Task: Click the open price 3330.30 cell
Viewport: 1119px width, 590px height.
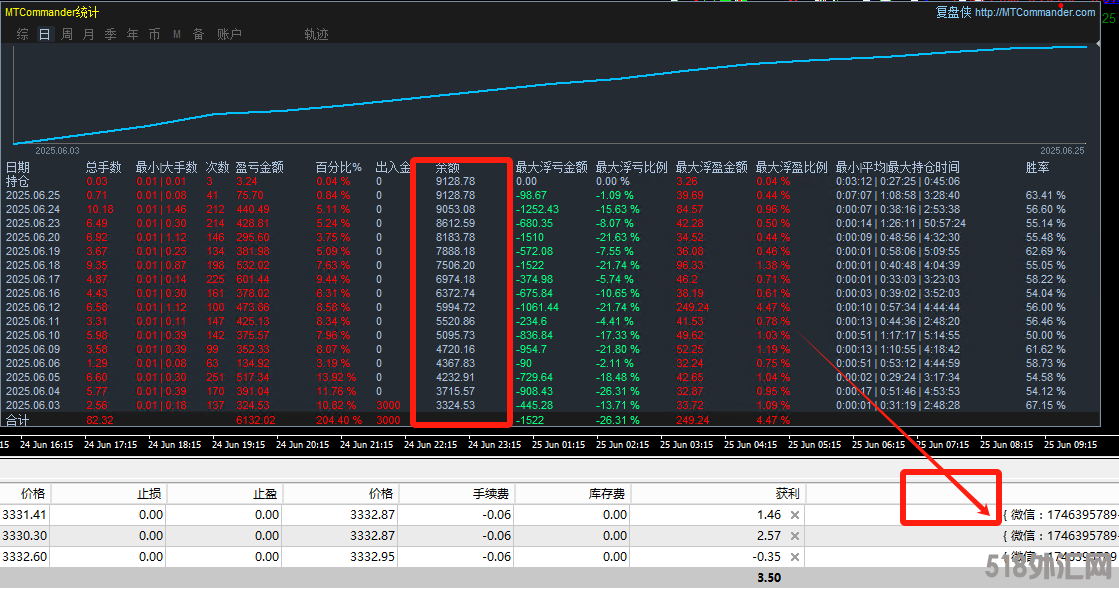Action: [x=24, y=536]
